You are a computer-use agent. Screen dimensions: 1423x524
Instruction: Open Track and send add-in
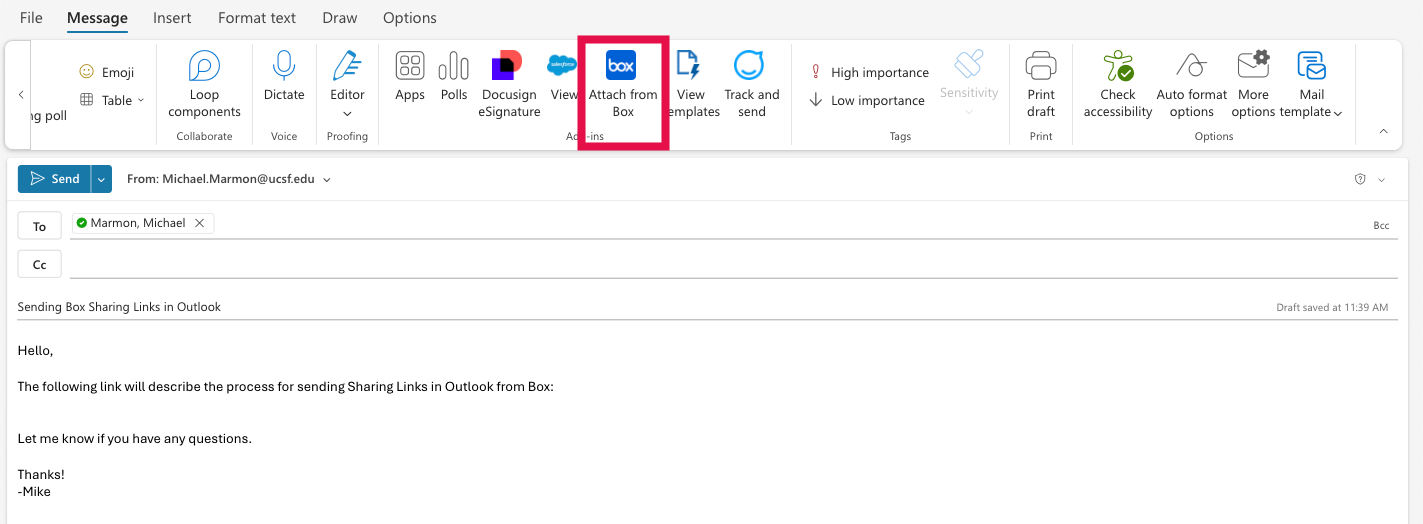coord(752,85)
